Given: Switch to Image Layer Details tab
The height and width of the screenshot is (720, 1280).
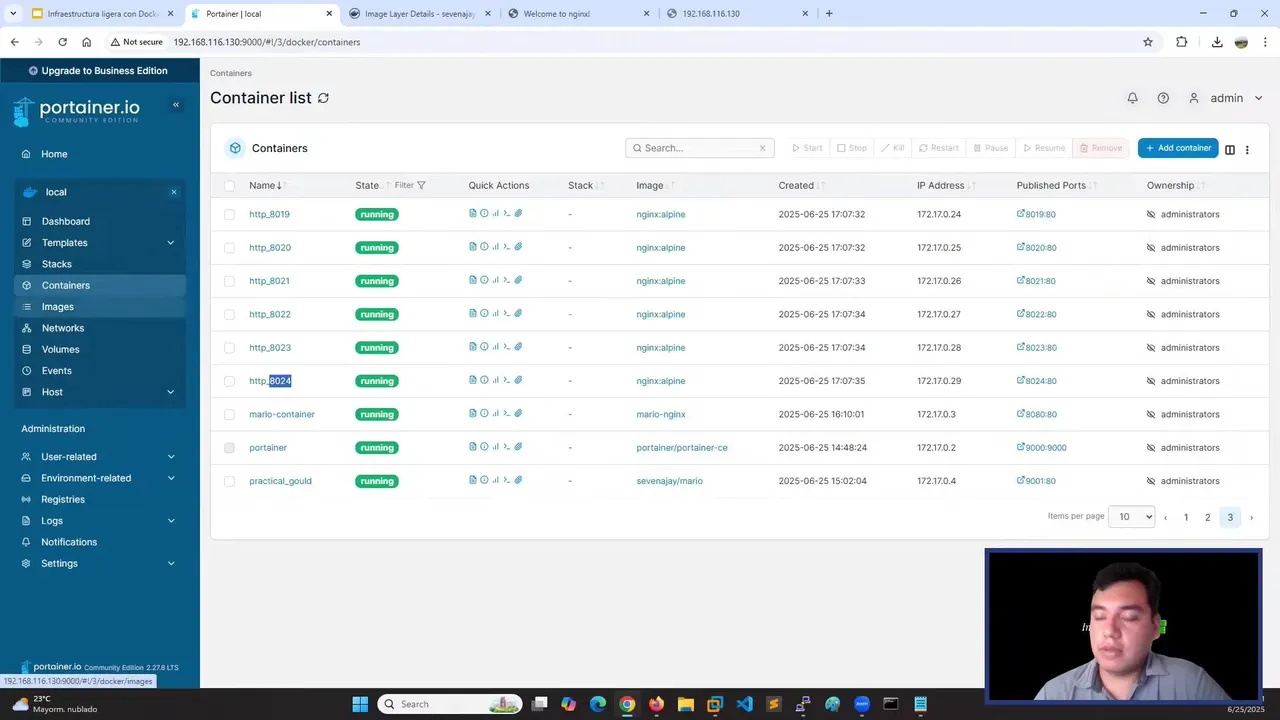Looking at the screenshot, I should click(419, 14).
